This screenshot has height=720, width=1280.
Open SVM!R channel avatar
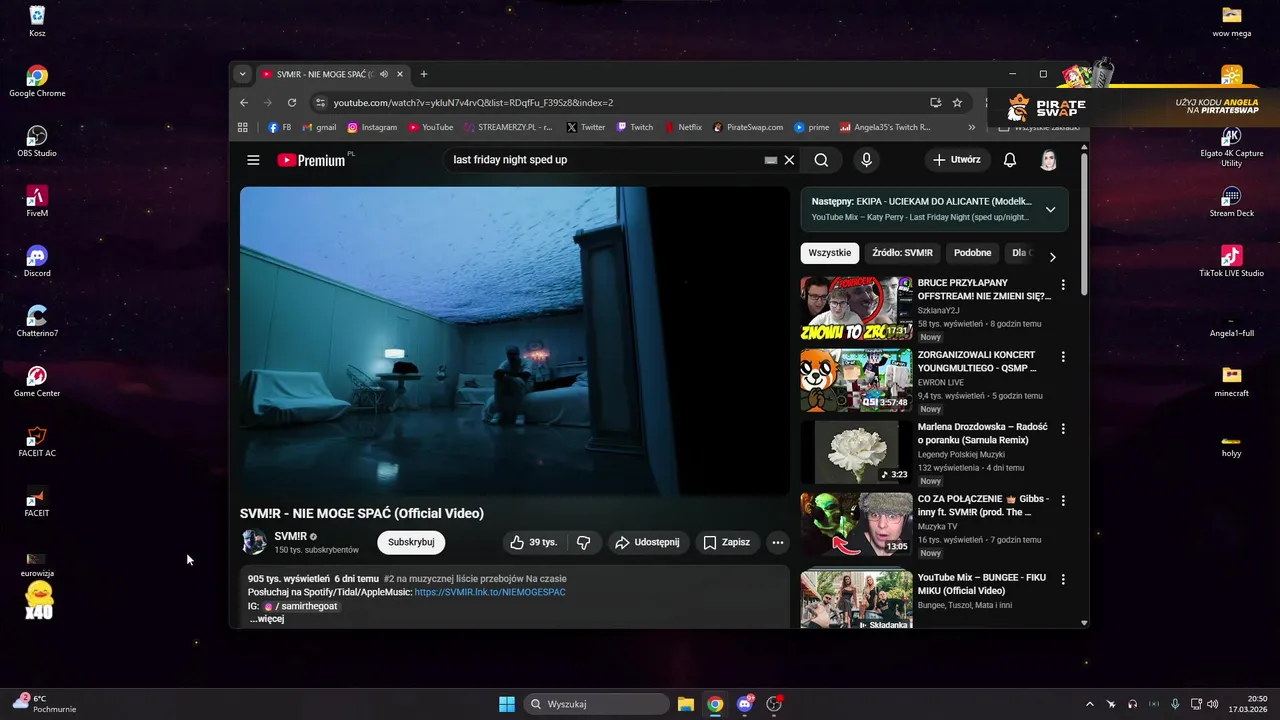click(x=254, y=542)
